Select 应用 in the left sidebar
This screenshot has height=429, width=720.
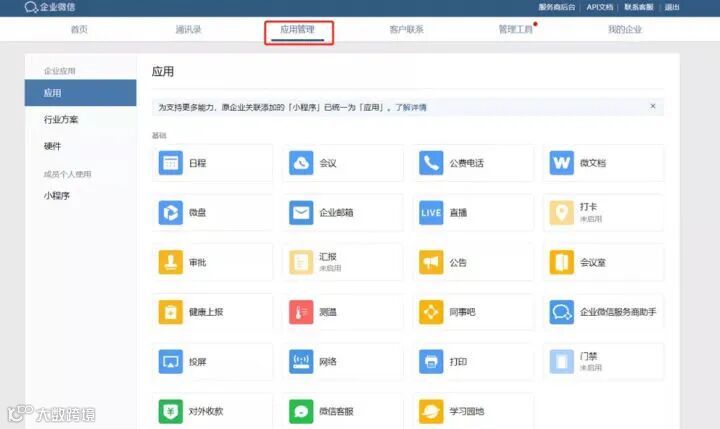tap(80, 93)
